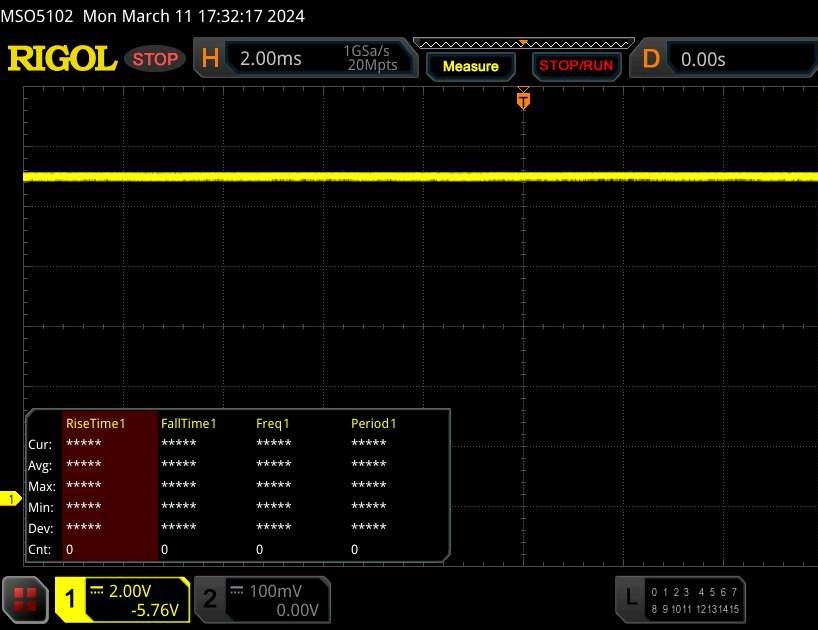Image resolution: width=818 pixels, height=630 pixels.
Task: Select the 2.00ms timebase value
Action: pyautogui.click(x=271, y=58)
